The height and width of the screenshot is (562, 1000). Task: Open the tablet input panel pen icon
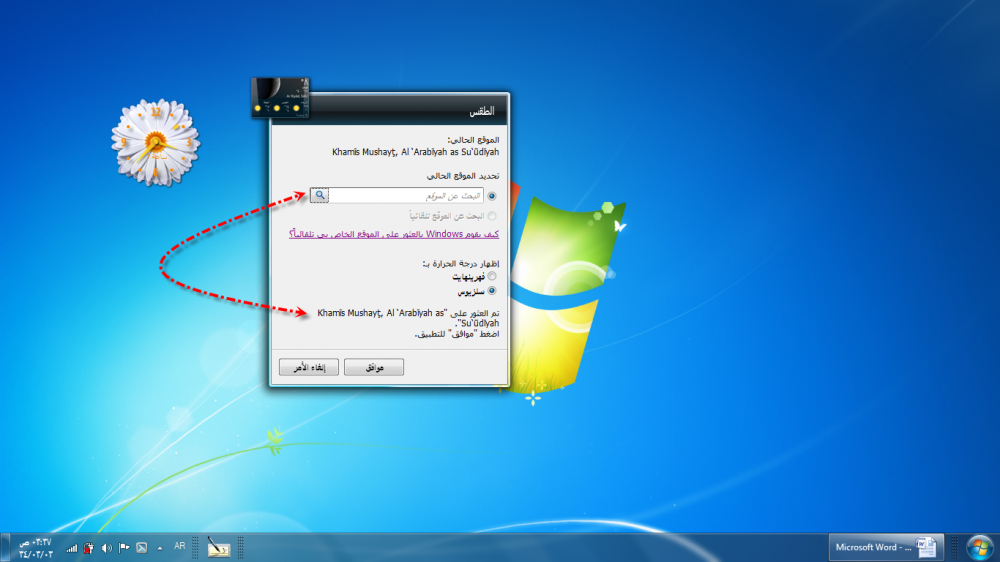click(x=219, y=547)
